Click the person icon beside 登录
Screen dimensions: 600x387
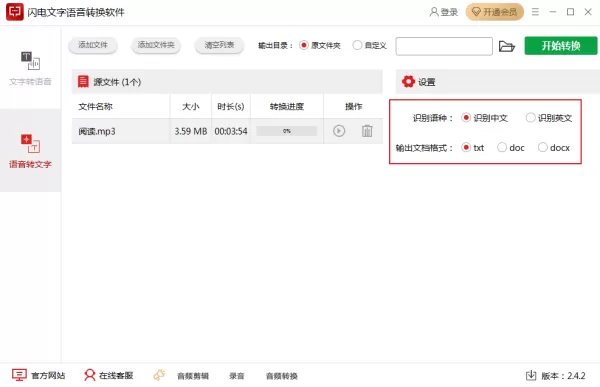[x=434, y=12]
